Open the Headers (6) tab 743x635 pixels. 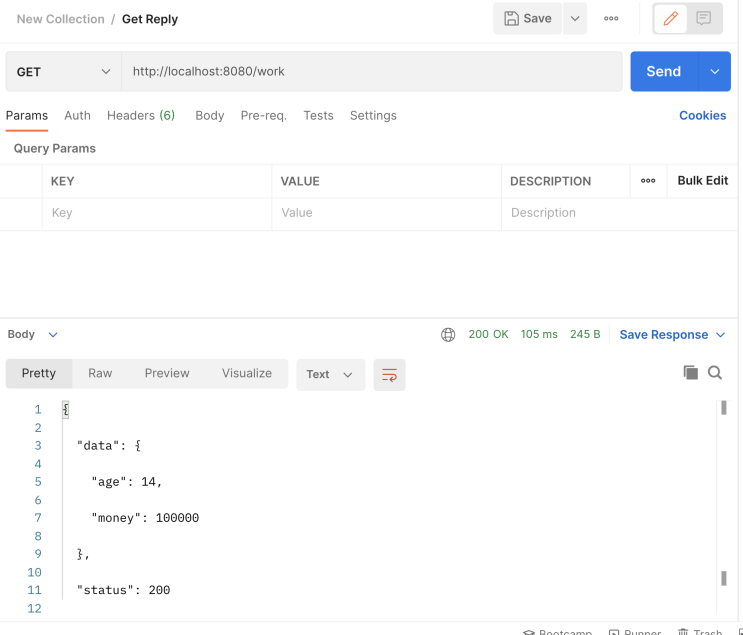pos(141,116)
